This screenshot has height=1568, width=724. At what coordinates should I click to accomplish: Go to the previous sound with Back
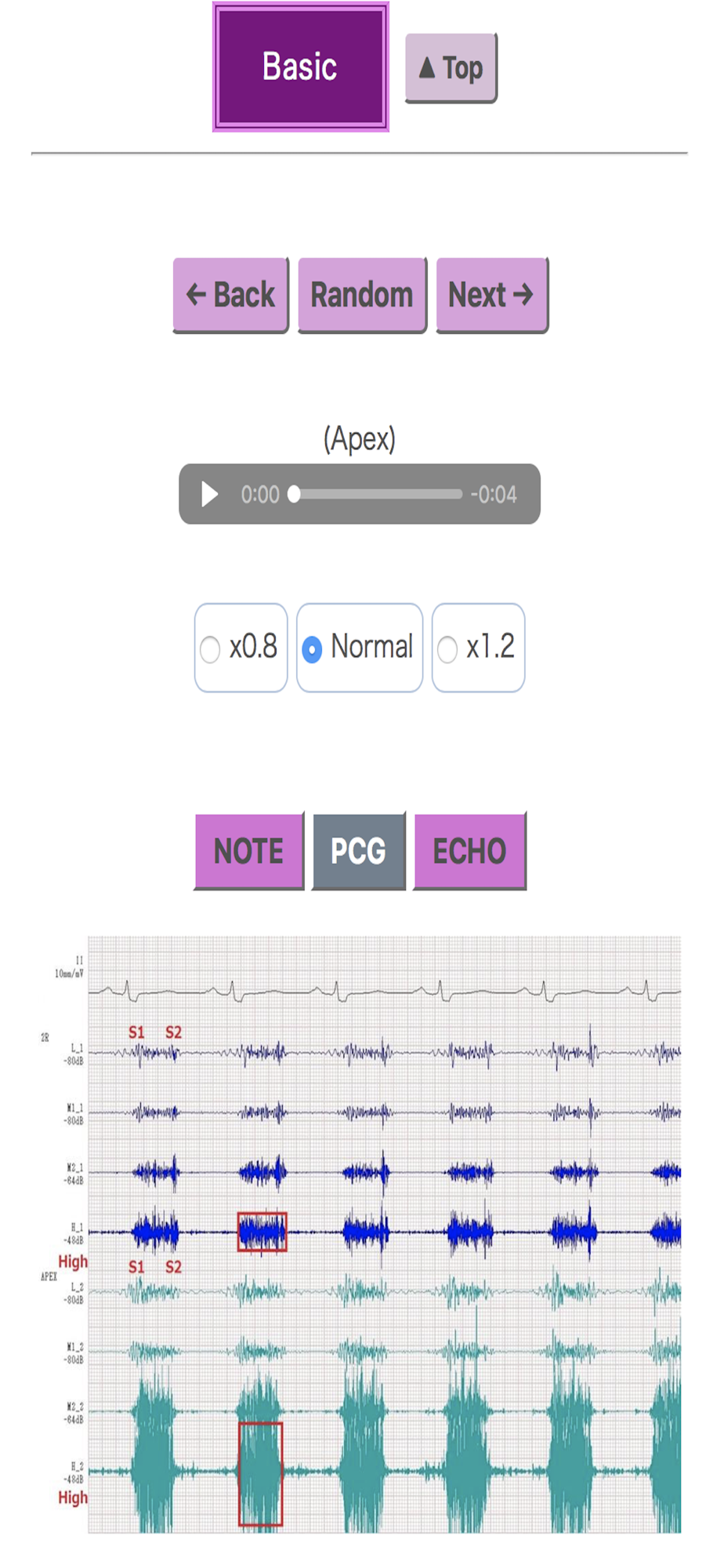click(230, 296)
